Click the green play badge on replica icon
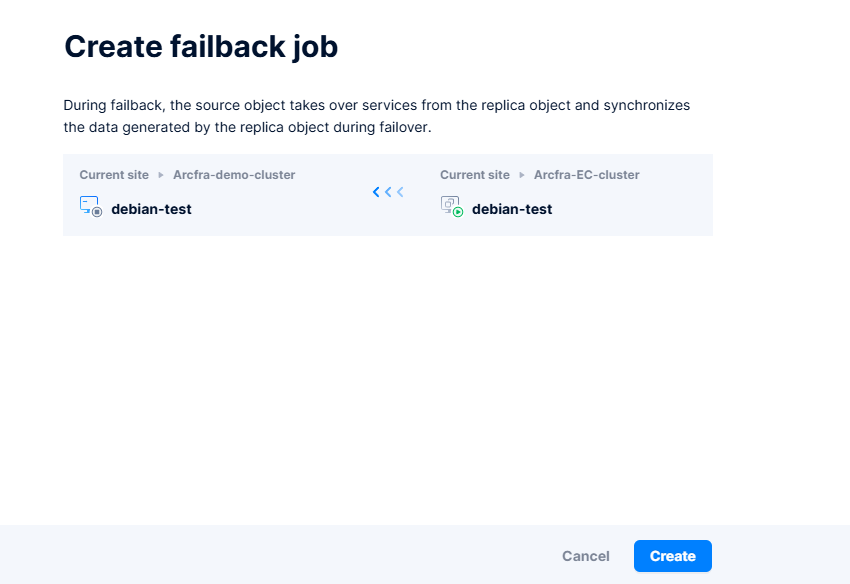Viewport: 850px width, 584px height. click(458, 212)
